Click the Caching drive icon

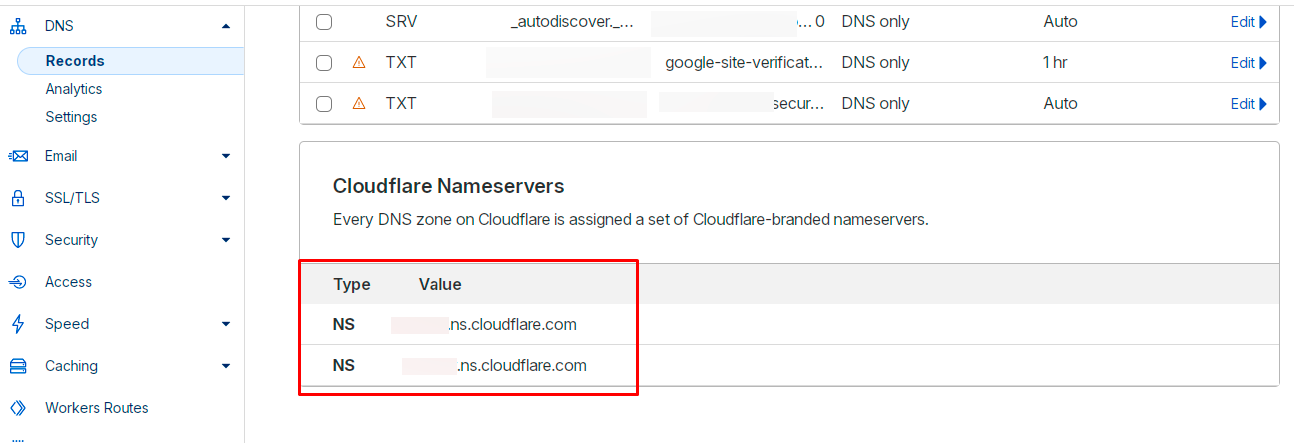coord(17,366)
